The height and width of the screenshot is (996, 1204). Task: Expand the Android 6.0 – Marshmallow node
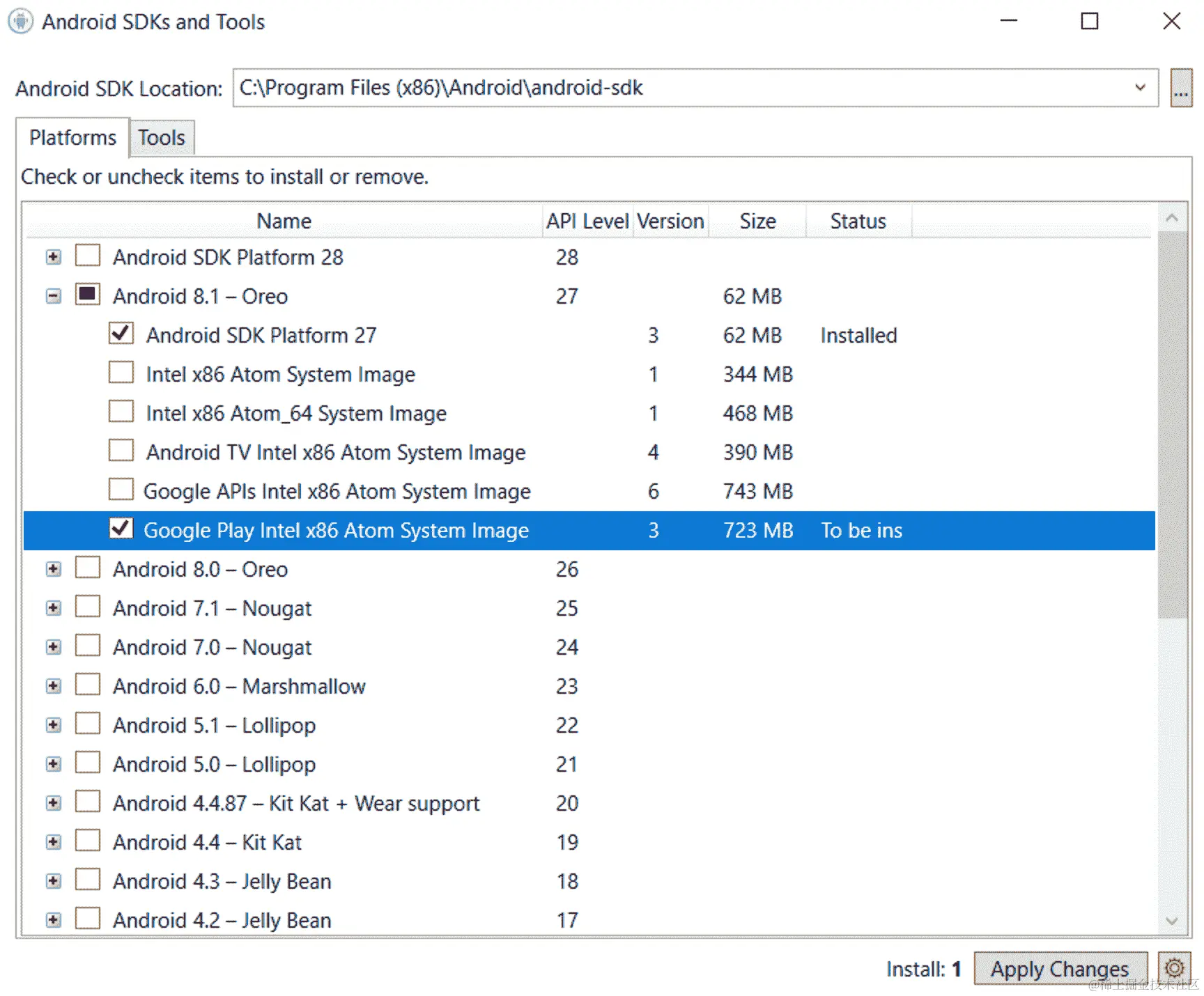(53, 686)
